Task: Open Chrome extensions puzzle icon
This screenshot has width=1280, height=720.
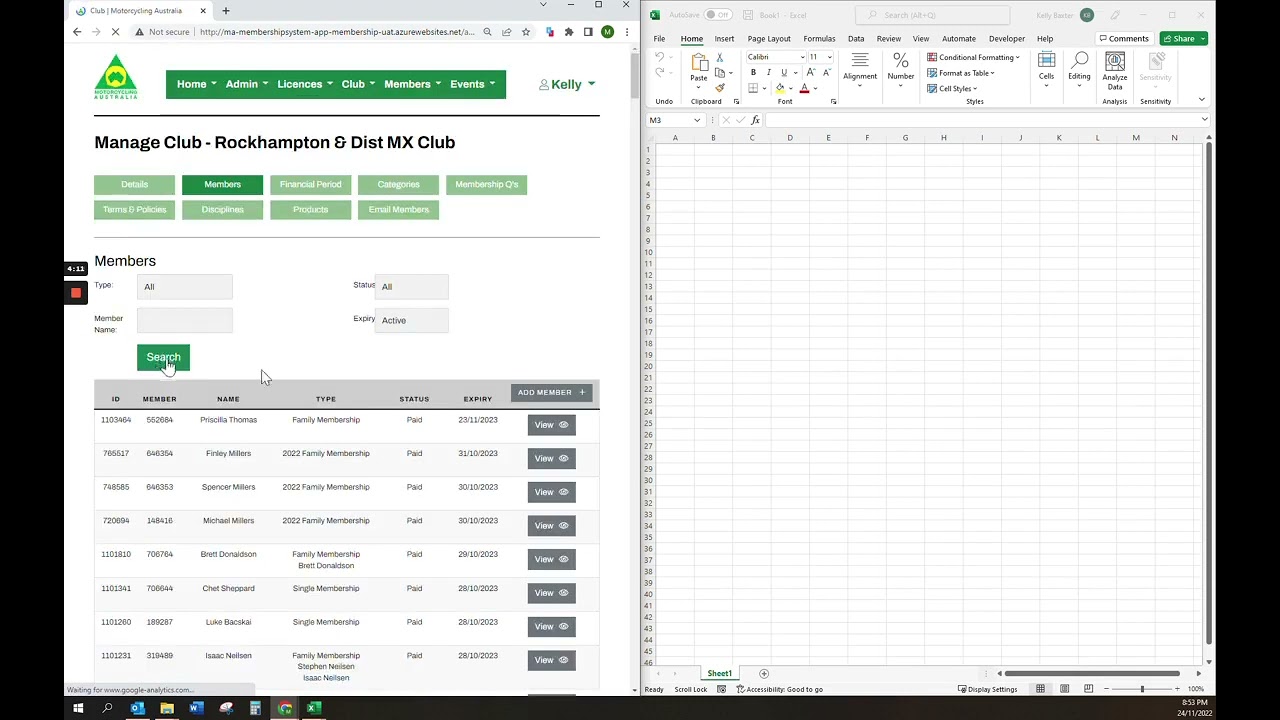Action: [569, 32]
